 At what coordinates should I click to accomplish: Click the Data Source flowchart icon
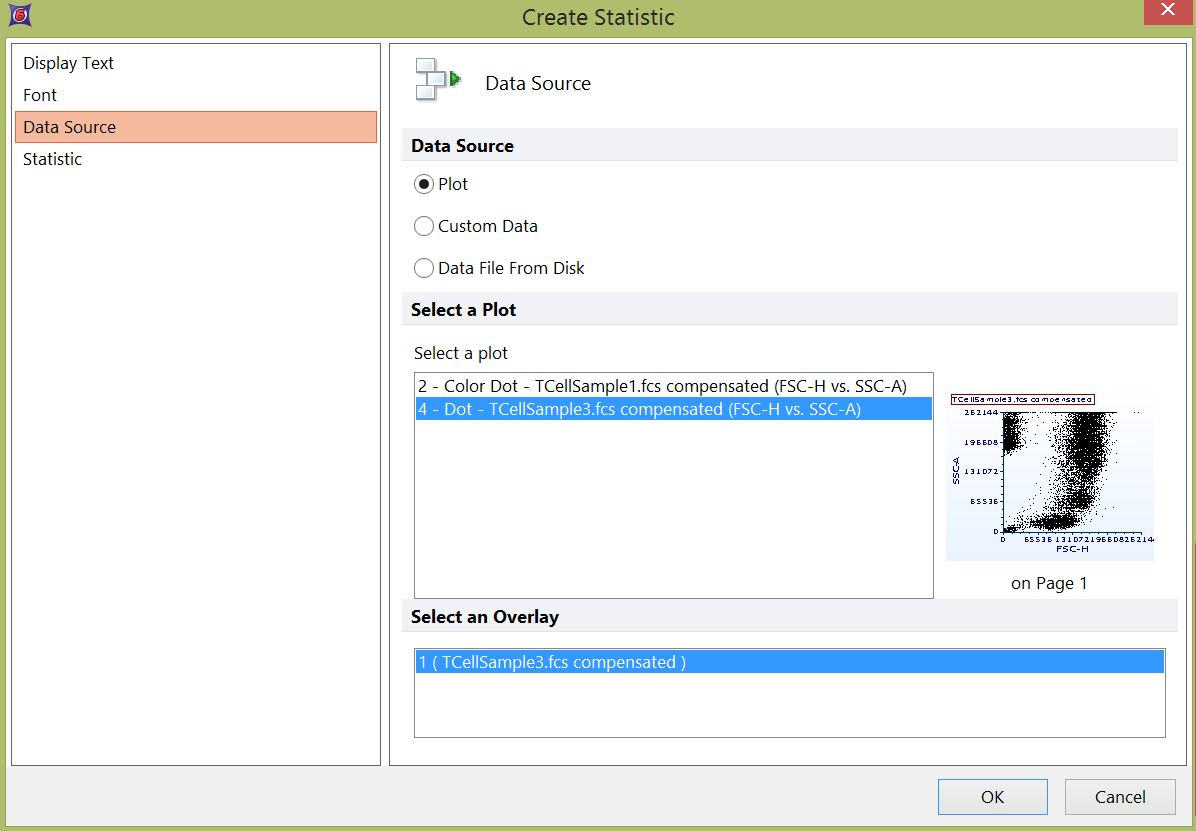[437, 81]
